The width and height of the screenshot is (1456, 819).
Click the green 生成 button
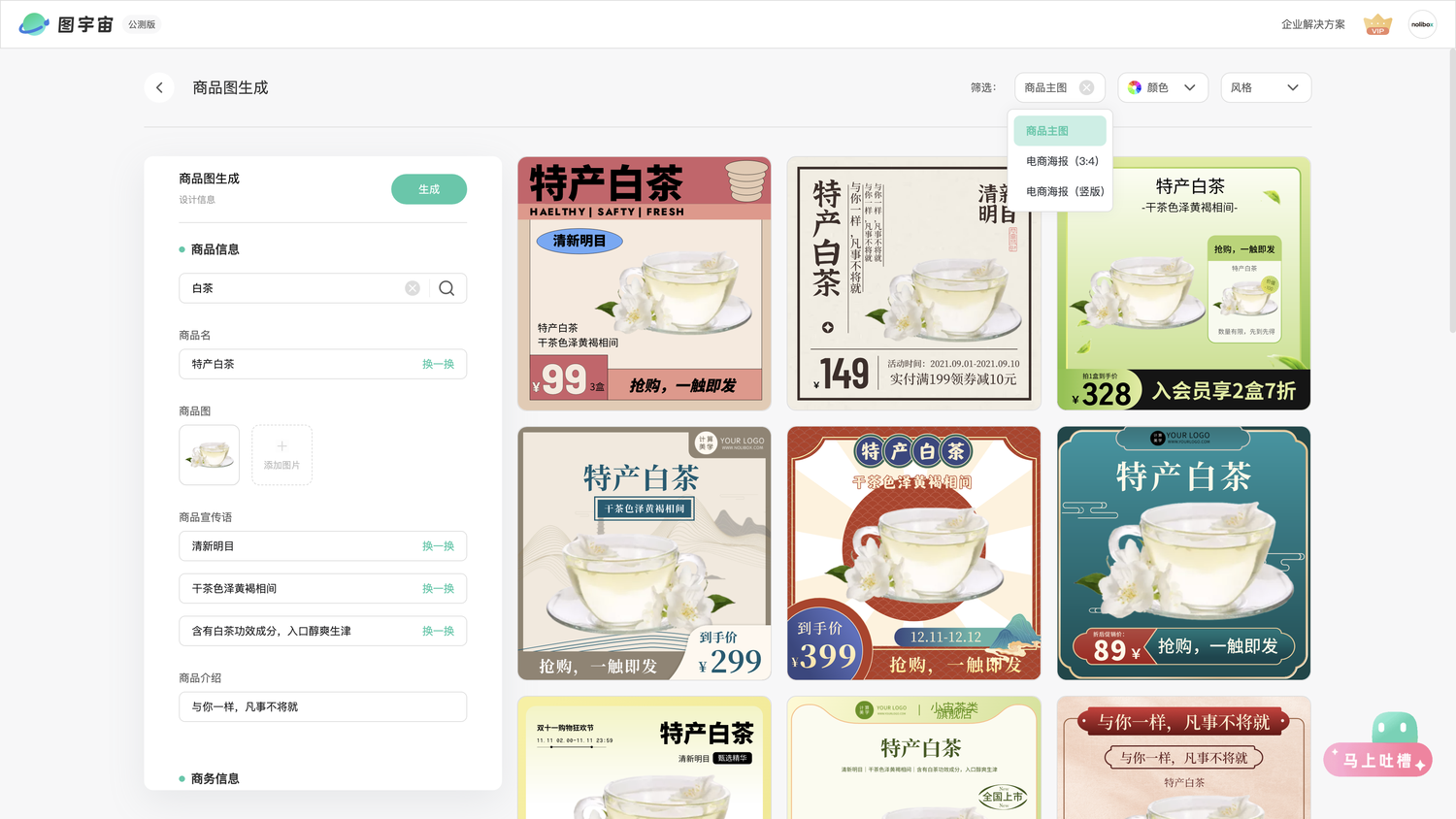tap(429, 189)
